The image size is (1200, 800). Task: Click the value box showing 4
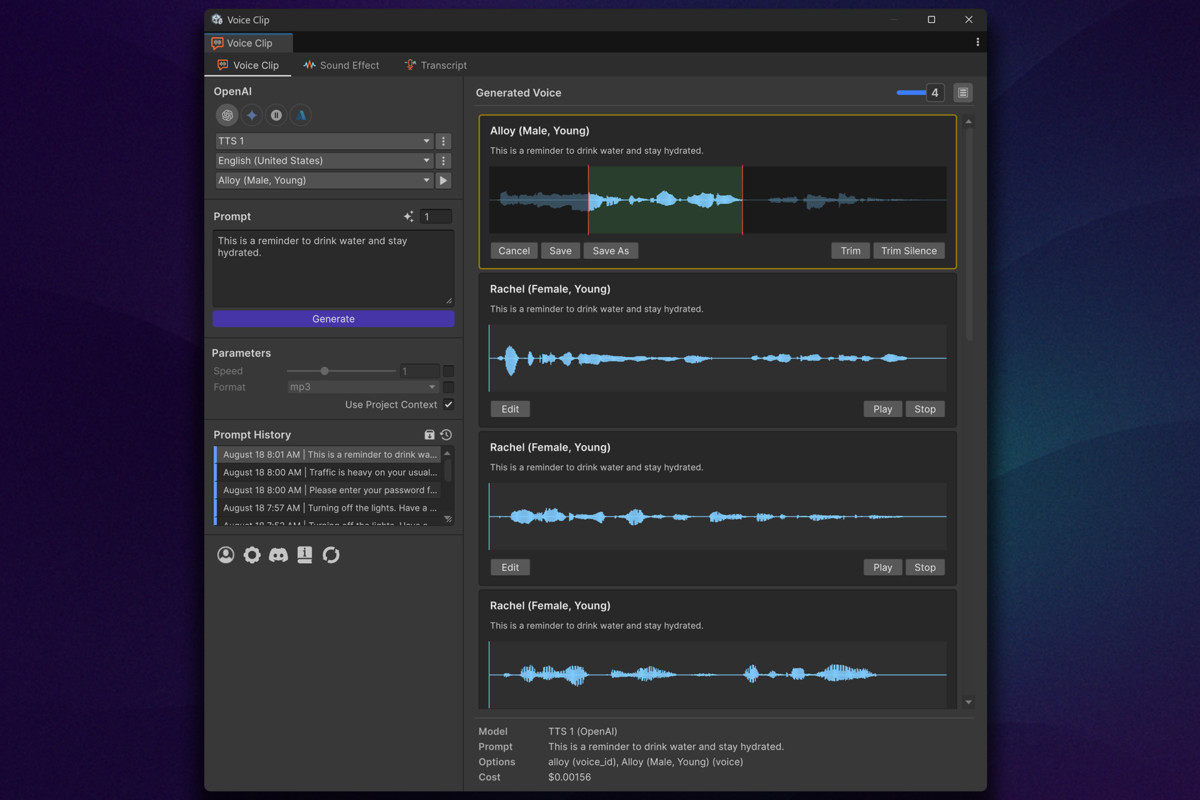pos(935,93)
